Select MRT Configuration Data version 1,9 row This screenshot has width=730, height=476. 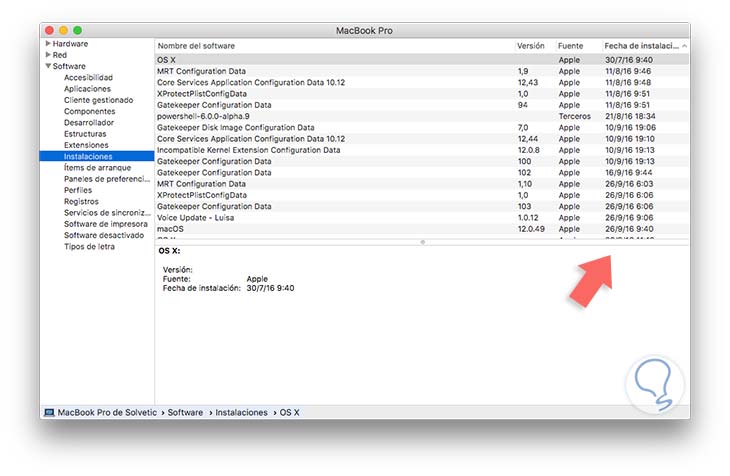coord(422,71)
